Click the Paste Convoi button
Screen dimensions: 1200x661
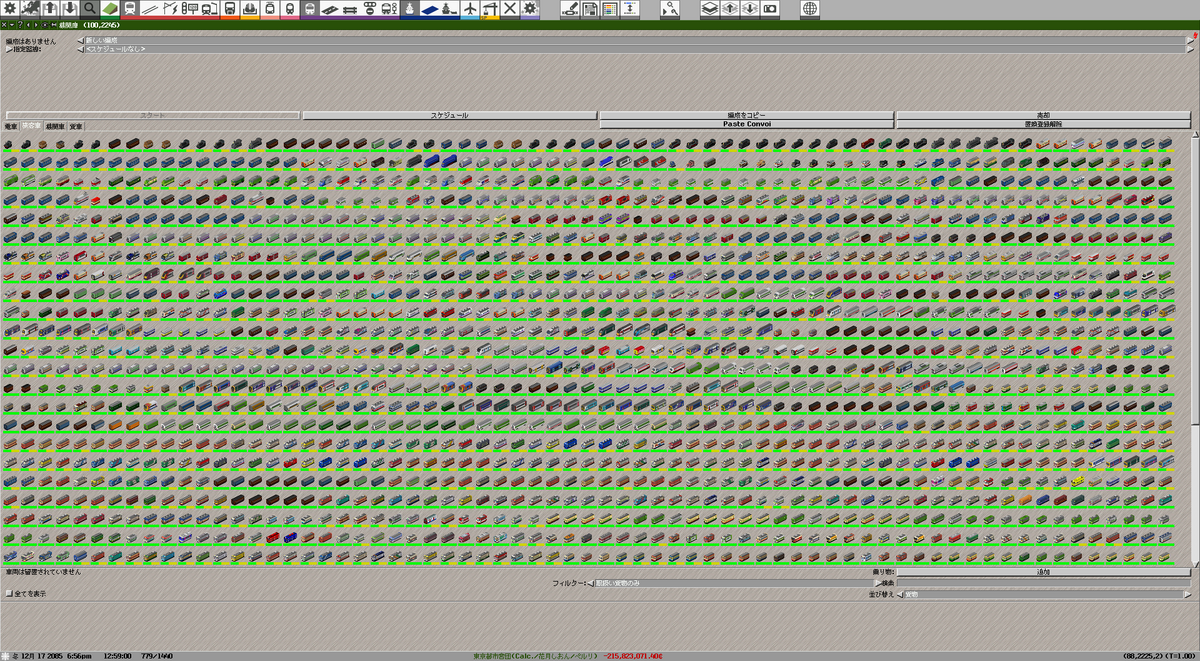click(746, 124)
